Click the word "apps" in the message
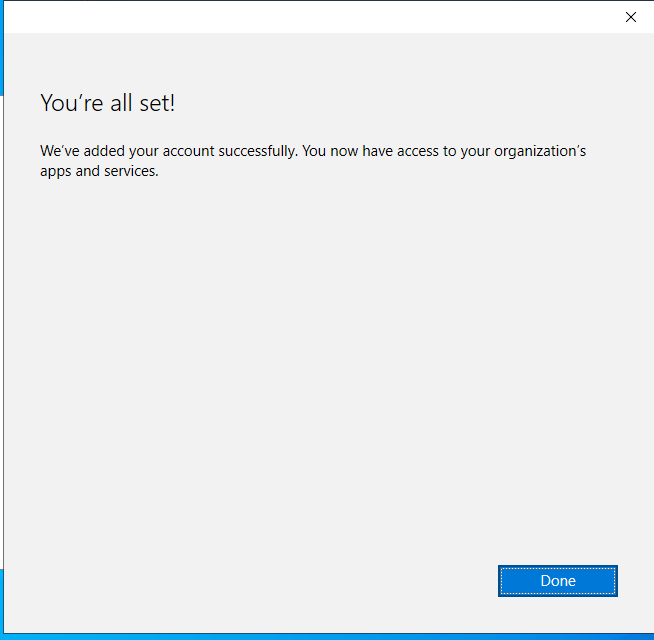 coord(56,171)
